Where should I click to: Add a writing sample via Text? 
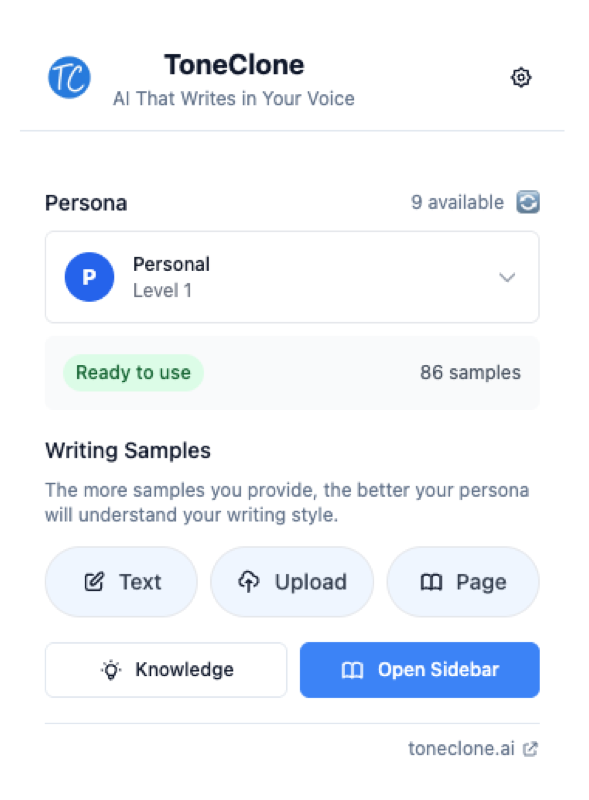click(x=121, y=581)
